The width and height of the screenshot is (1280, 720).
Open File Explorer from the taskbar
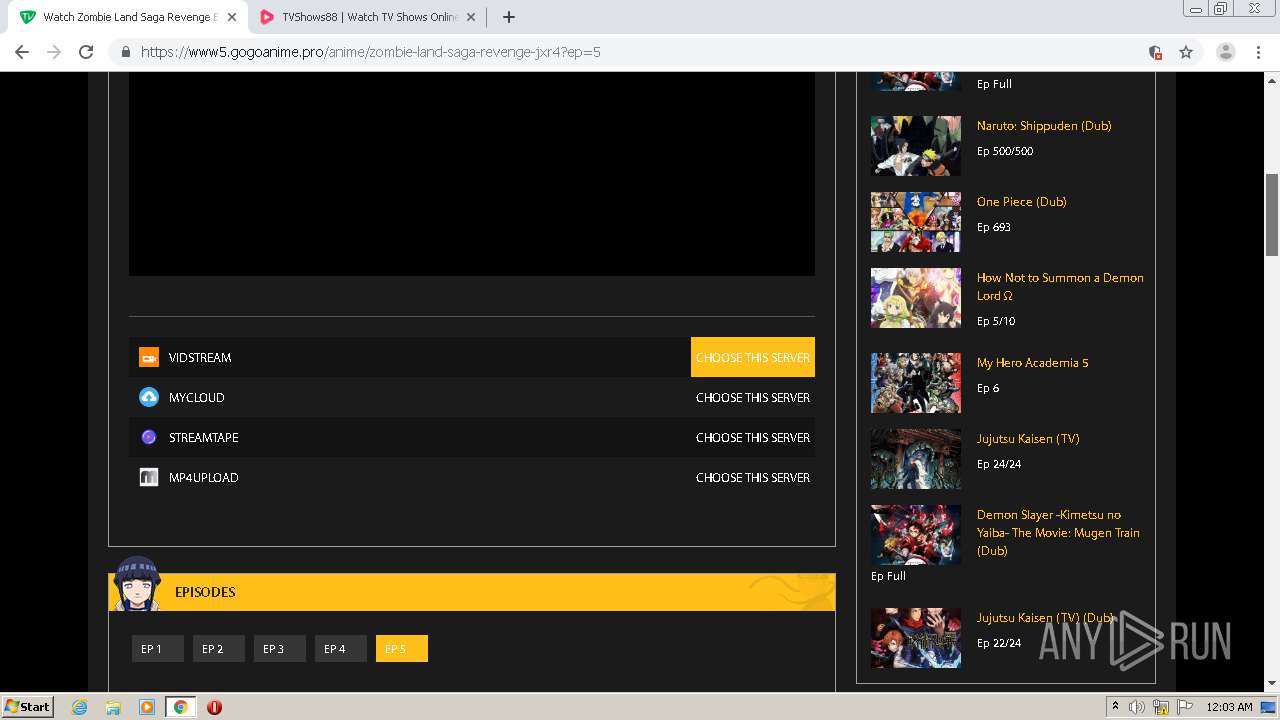(x=113, y=707)
